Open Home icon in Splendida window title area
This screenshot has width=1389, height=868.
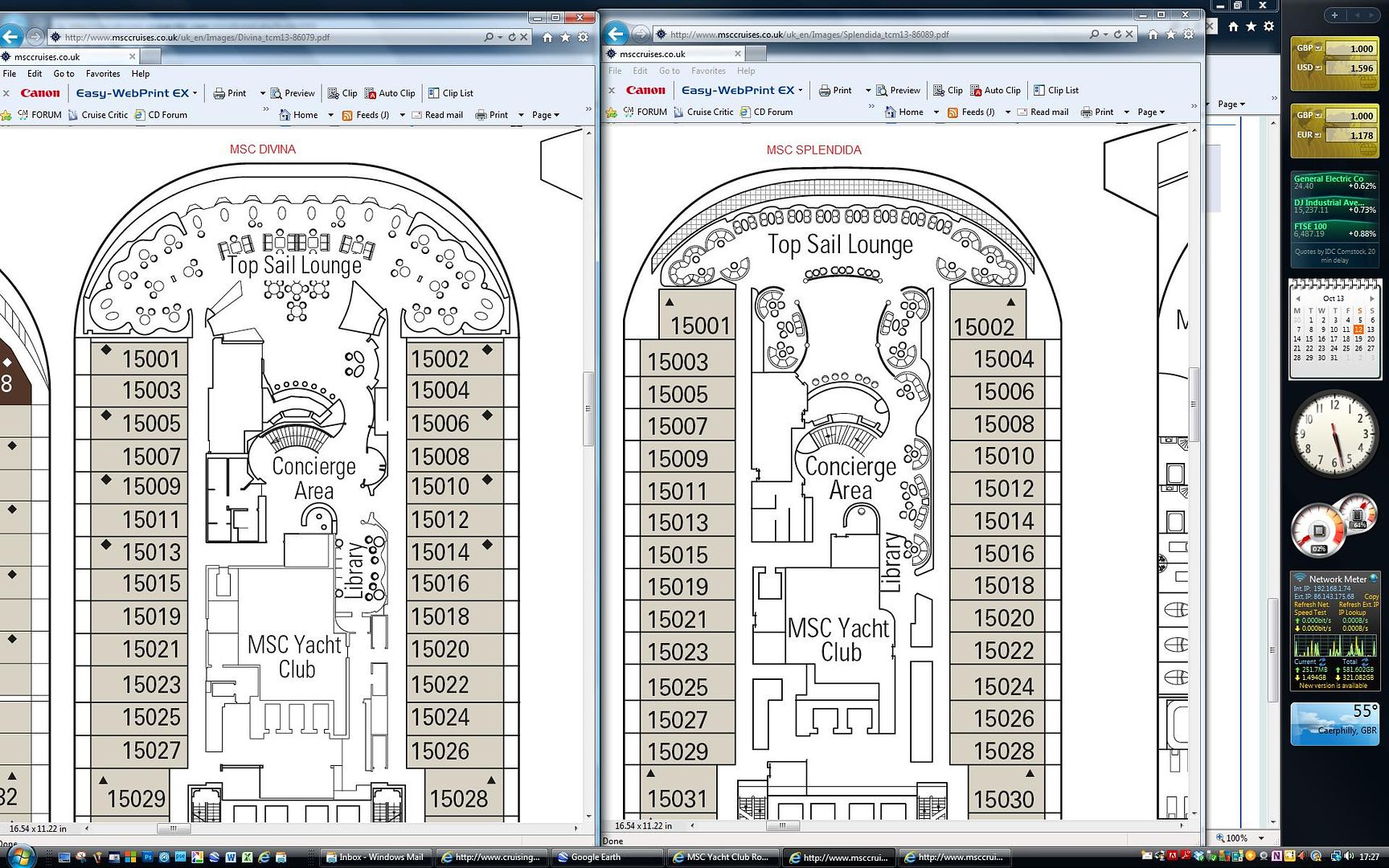click(x=1153, y=35)
